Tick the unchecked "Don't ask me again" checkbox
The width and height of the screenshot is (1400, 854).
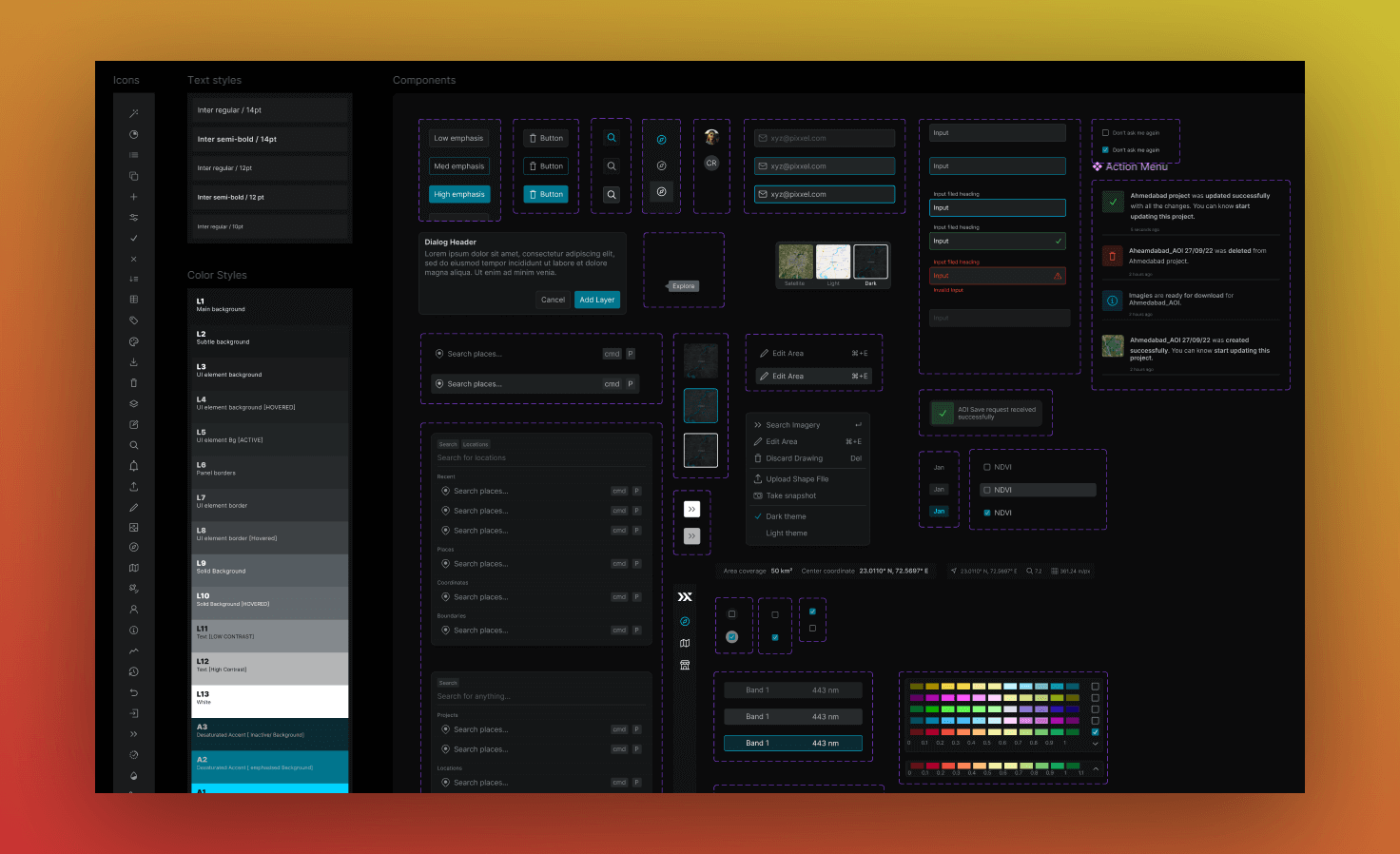(1105, 133)
